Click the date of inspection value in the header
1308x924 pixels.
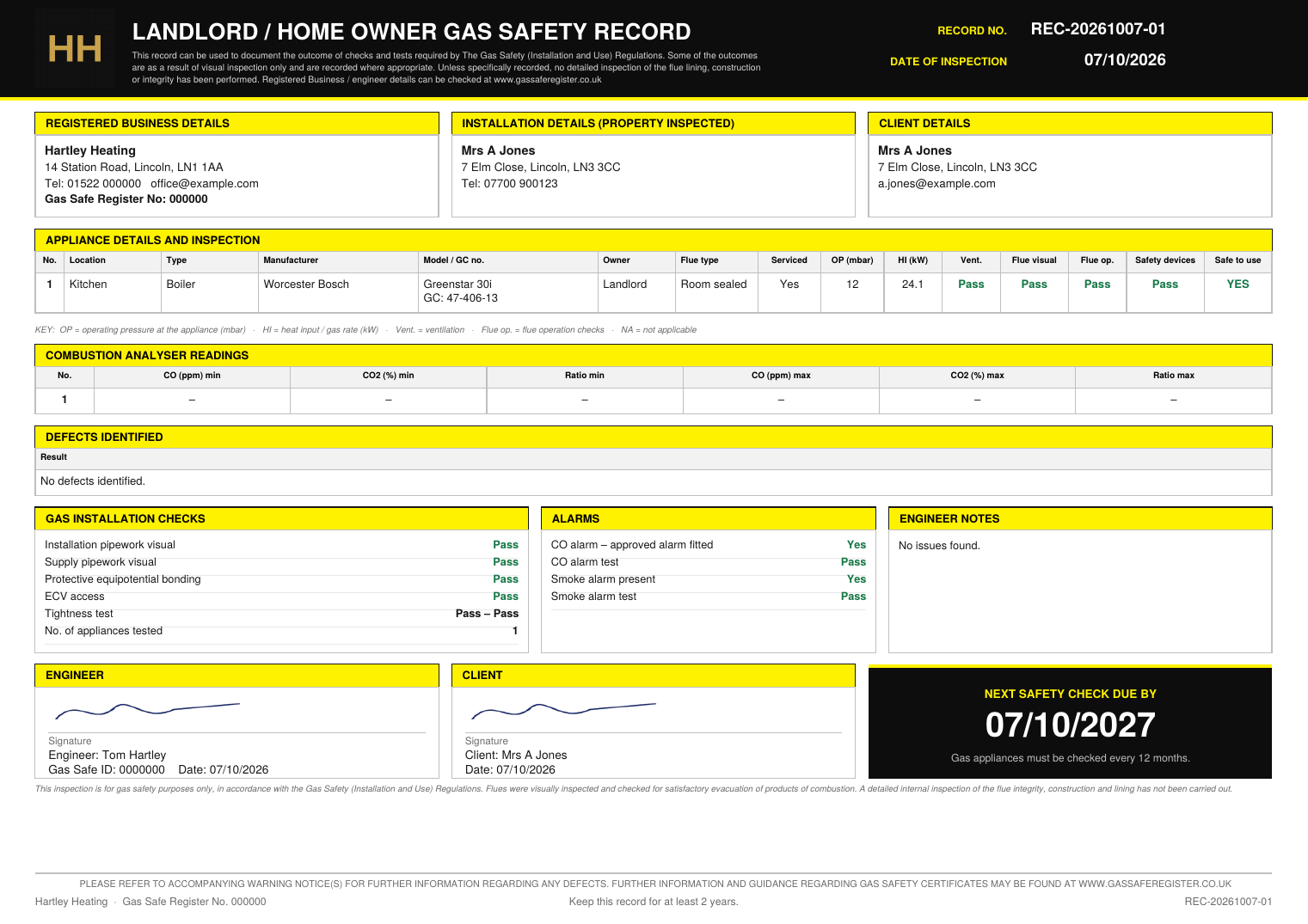click(x=1125, y=60)
